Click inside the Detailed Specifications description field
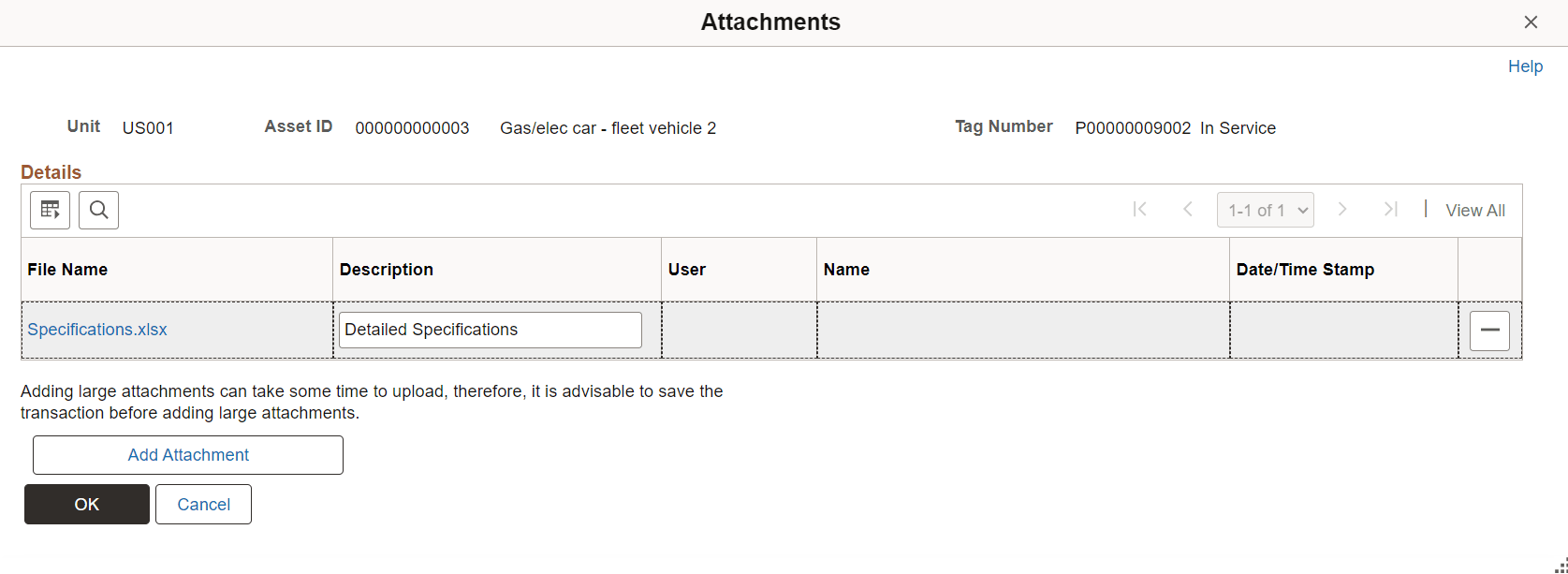The image size is (1568, 574). [x=489, y=330]
